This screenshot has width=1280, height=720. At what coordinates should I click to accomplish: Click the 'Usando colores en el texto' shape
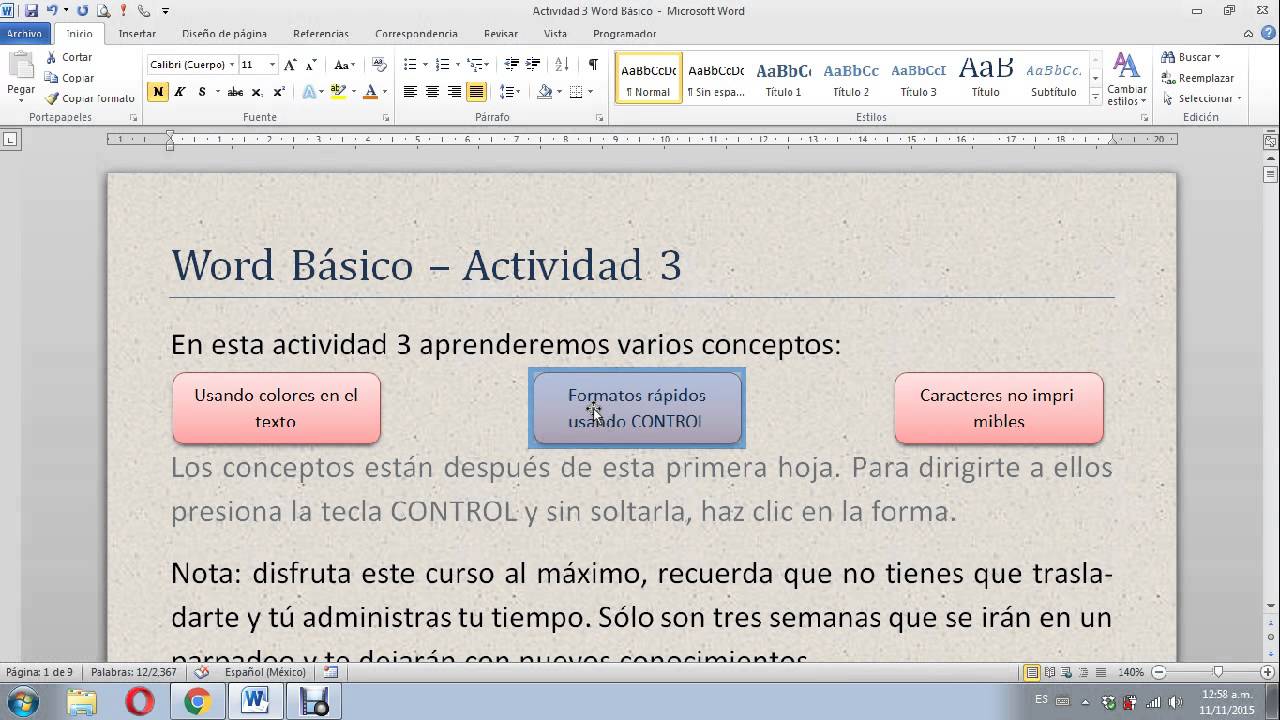pyautogui.click(x=276, y=408)
